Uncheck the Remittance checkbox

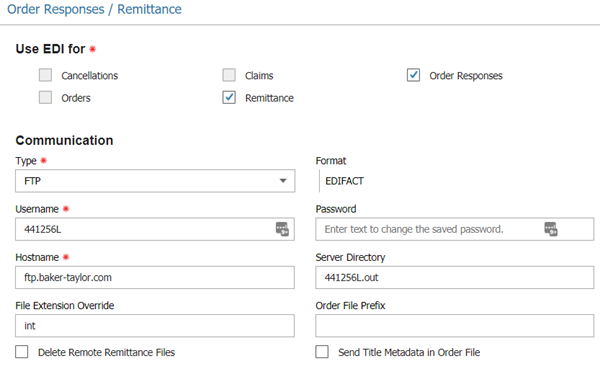click(x=229, y=97)
